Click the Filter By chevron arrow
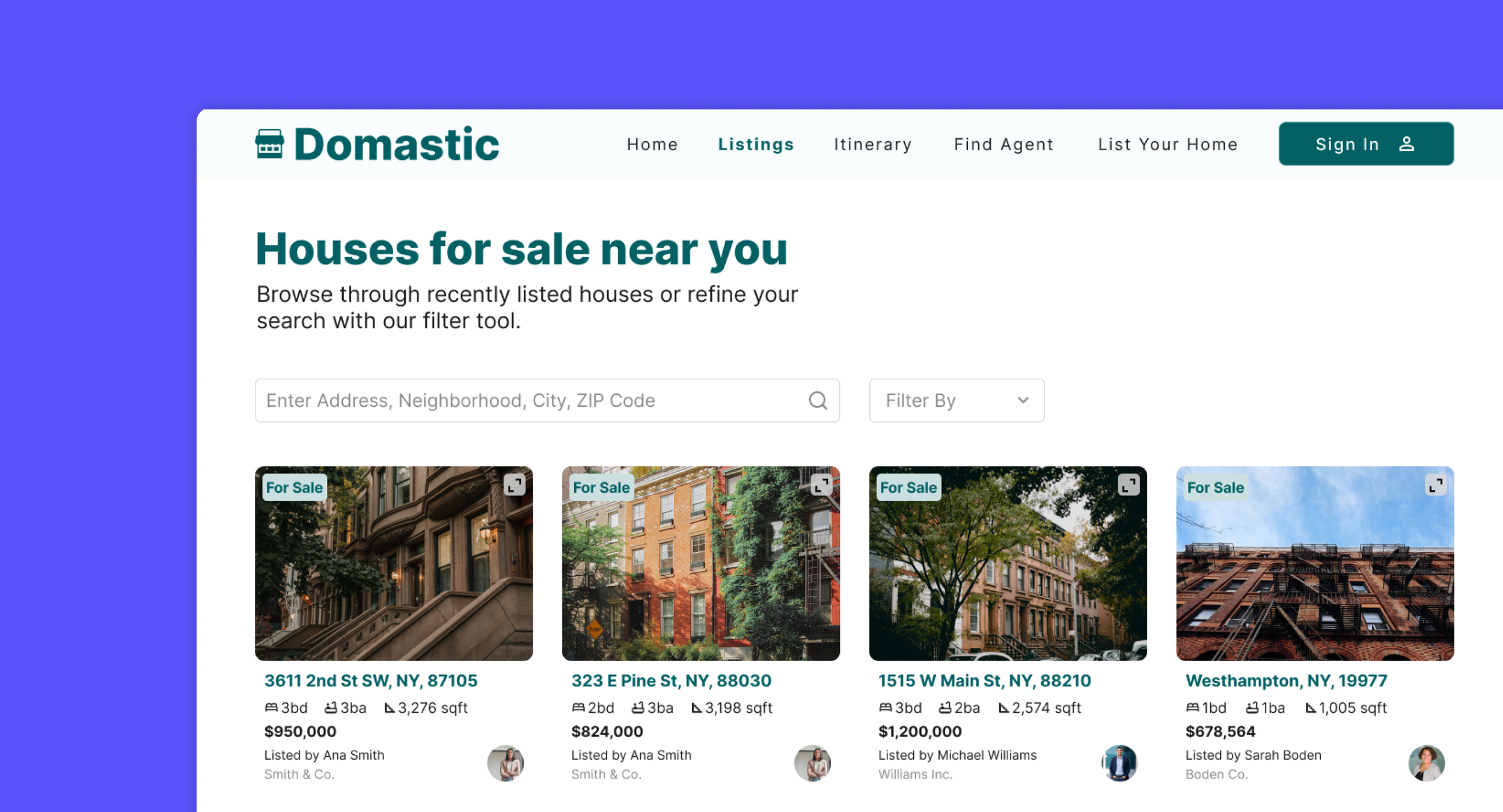 click(1023, 400)
